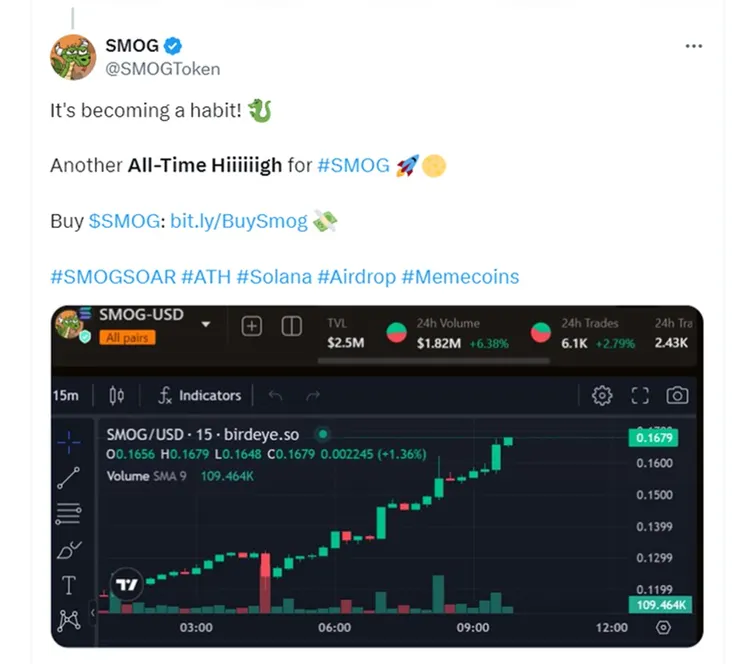This screenshot has width=740, height=664.
Task: Toggle the split layout view icon
Action: 292,326
